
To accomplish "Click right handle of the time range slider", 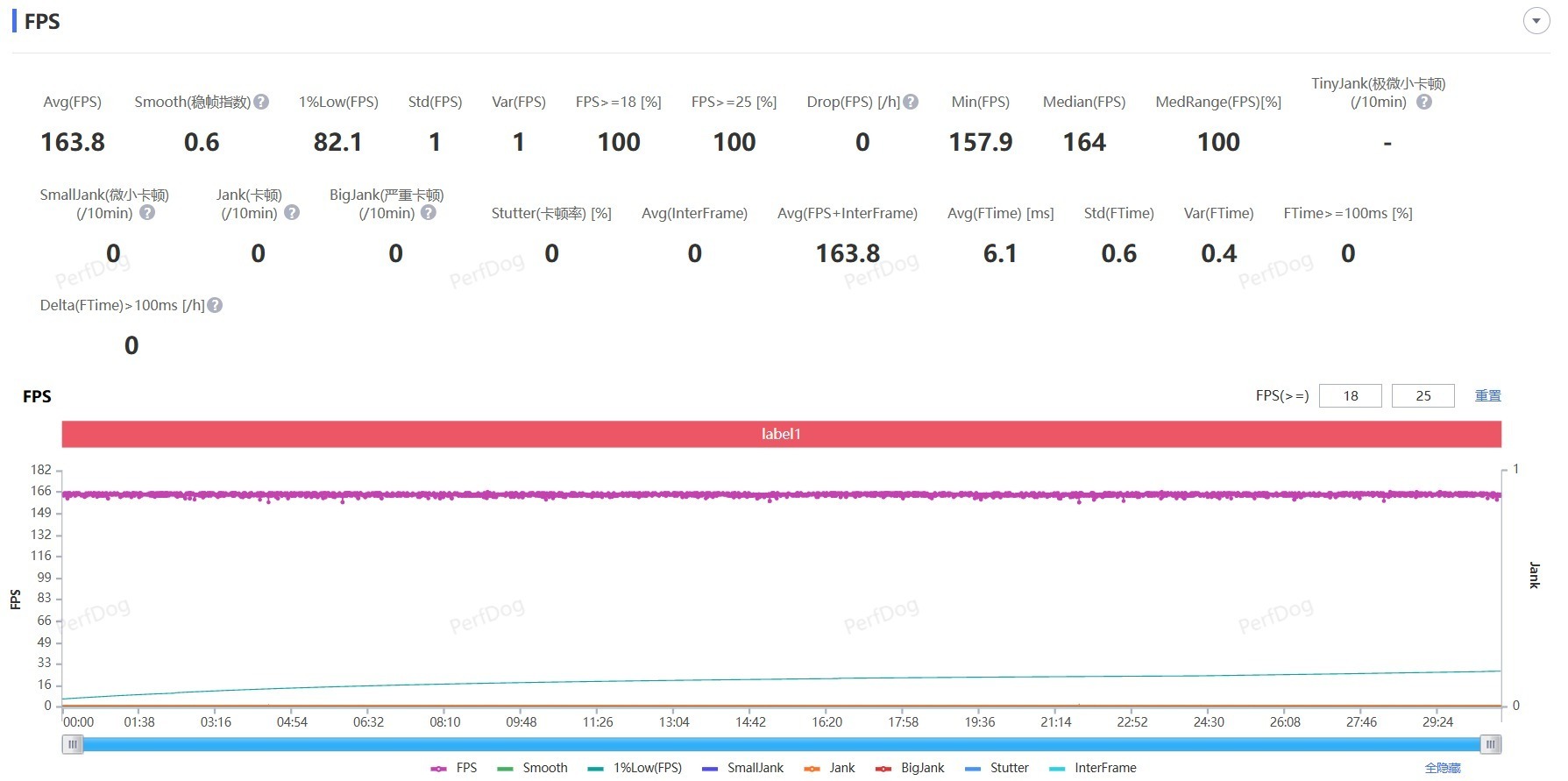I will pos(1490,744).
